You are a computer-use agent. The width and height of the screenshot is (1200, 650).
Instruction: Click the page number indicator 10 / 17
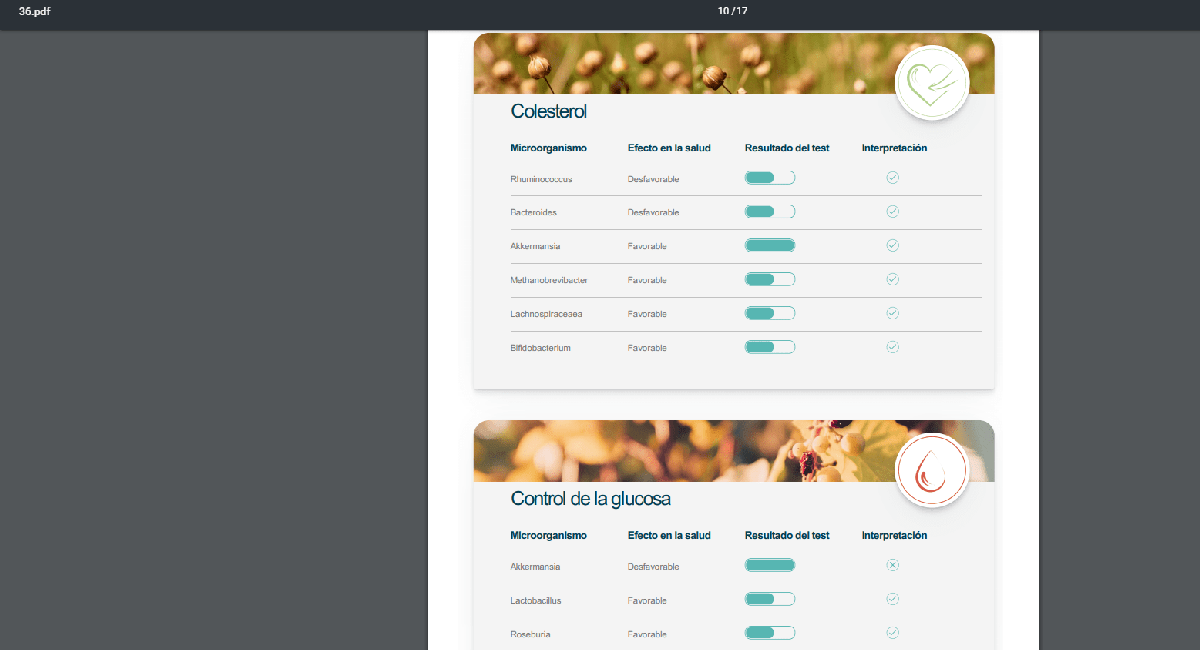[733, 11]
